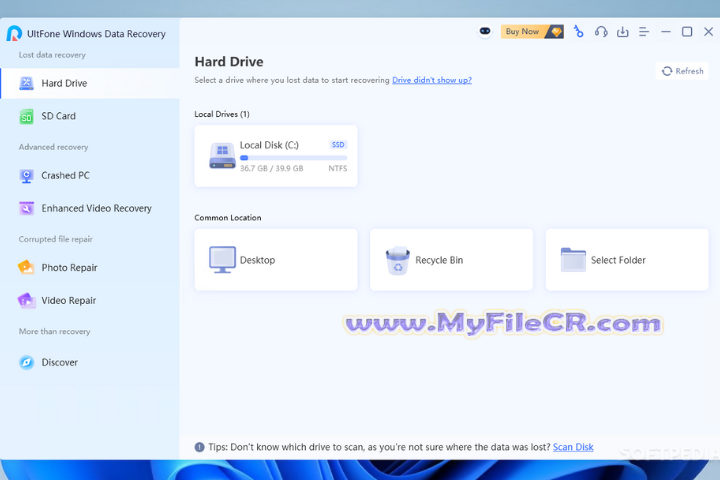Image resolution: width=720 pixels, height=480 pixels.
Task: Open the "Drive didn't show up?" link
Action: (x=432, y=80)
